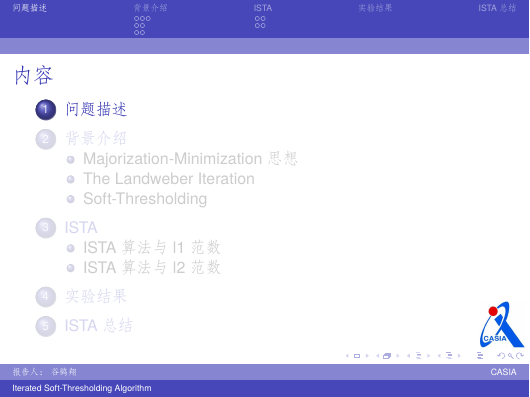Select first circle in bottom row under 背景介绍
Viewport: 530px width, 397px height.
(136, 32)
